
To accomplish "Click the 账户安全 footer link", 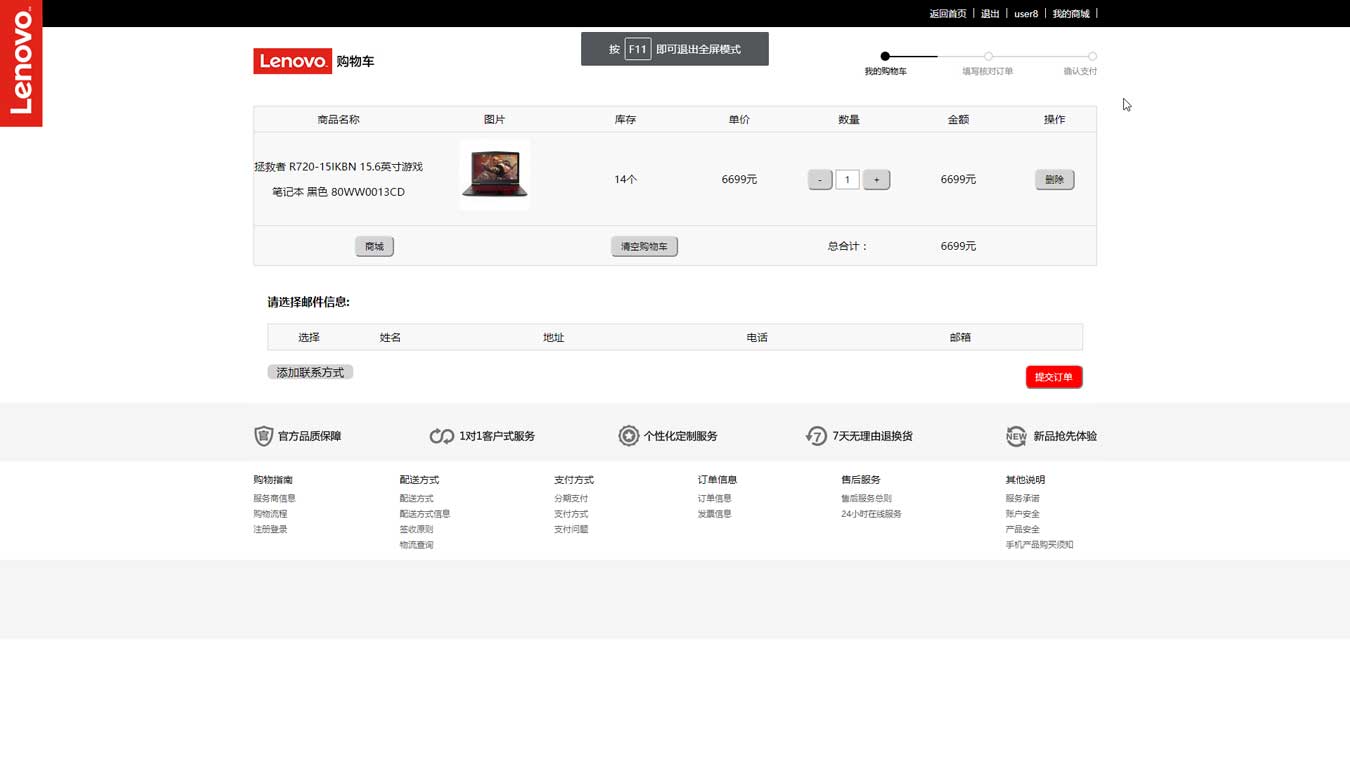I will (x=1022, y=514).
